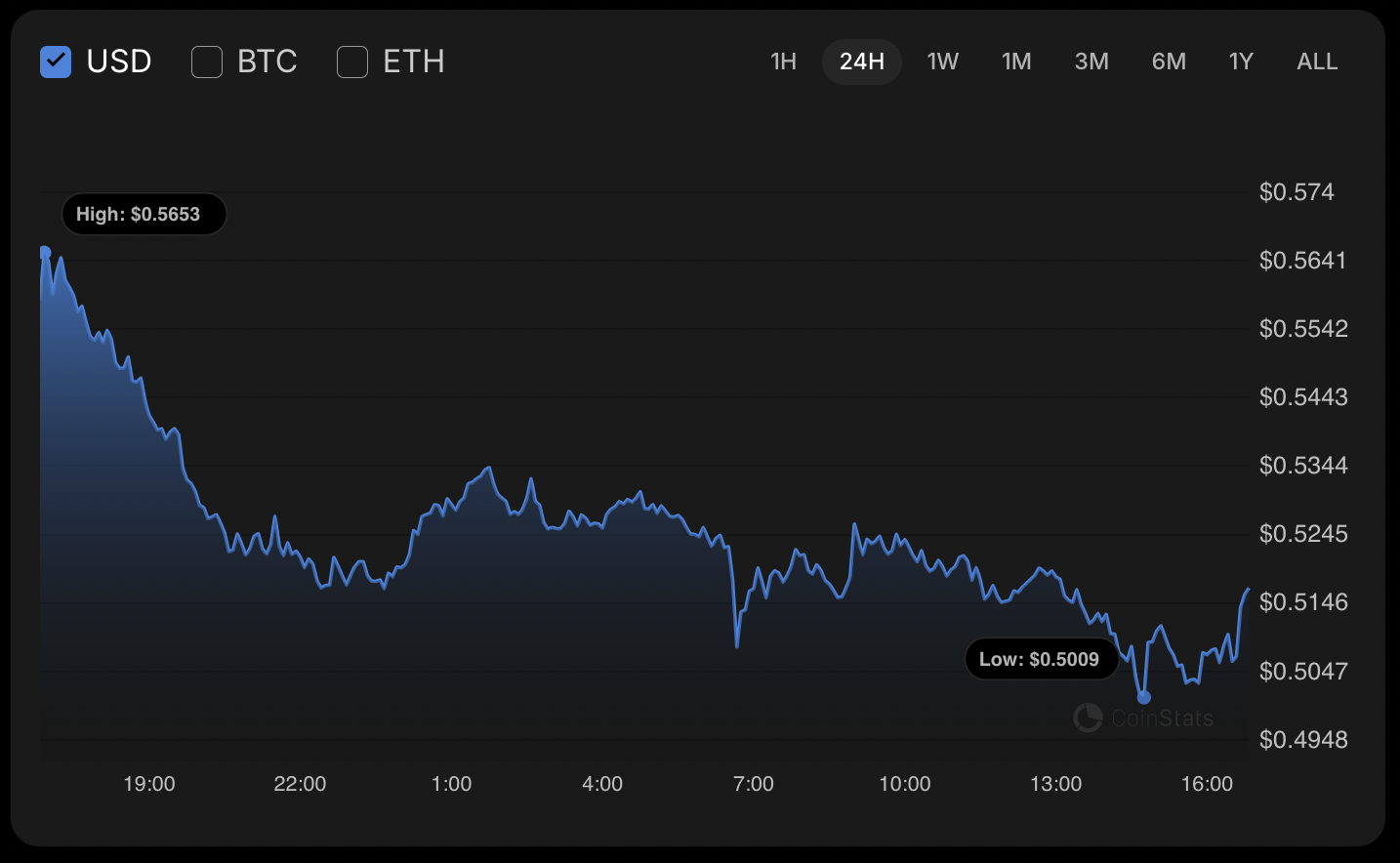Choose the 3M time range
1400x863 pixels.
coord(1091,62)
